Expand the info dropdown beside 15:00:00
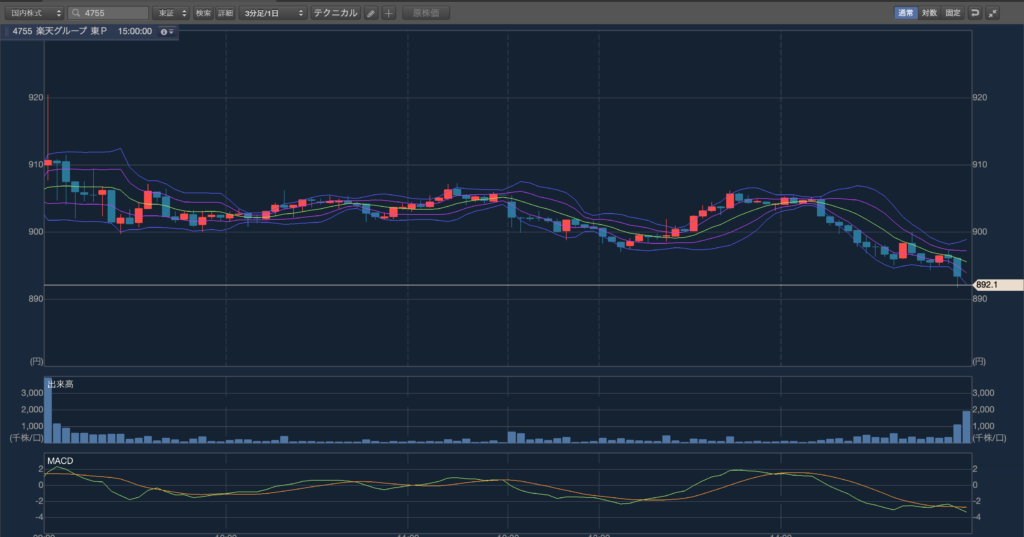The image size is (1024, 537). pyautogui.click(x=168, y=31)
